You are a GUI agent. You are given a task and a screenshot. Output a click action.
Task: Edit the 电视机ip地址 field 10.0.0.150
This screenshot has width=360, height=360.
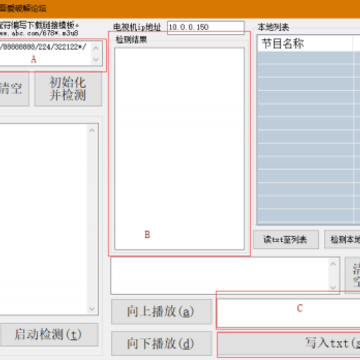point(206,27)
